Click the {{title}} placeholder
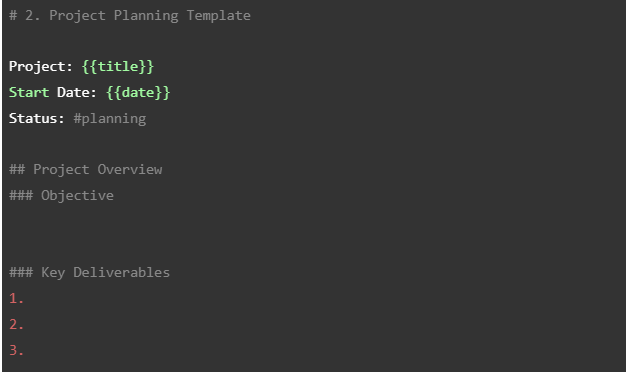626x372 pixels. click(118, 66)
